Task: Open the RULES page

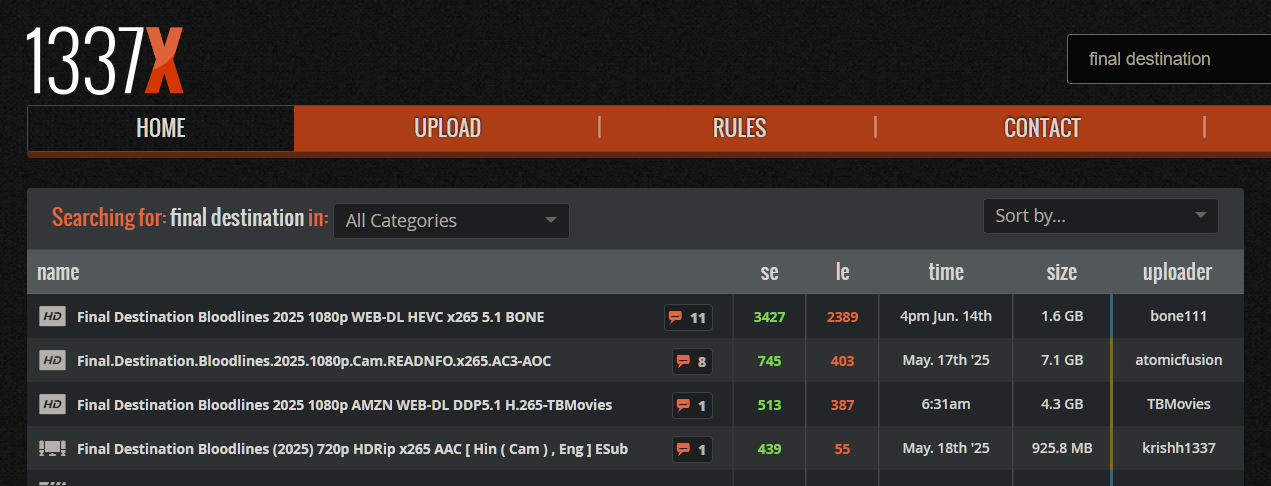Action: coord(739,128)
